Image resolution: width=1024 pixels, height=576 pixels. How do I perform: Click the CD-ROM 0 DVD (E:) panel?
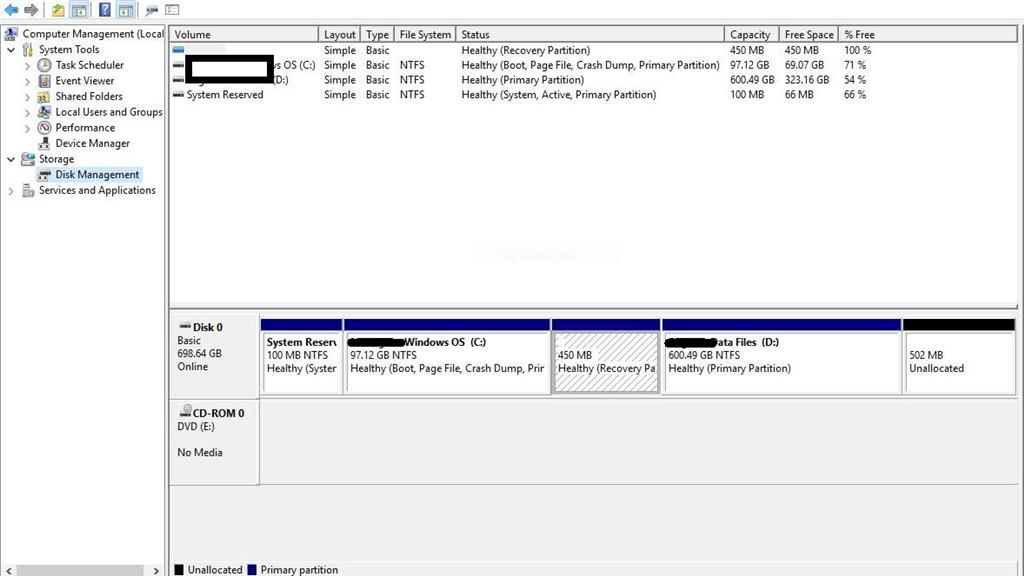point(215,443)
